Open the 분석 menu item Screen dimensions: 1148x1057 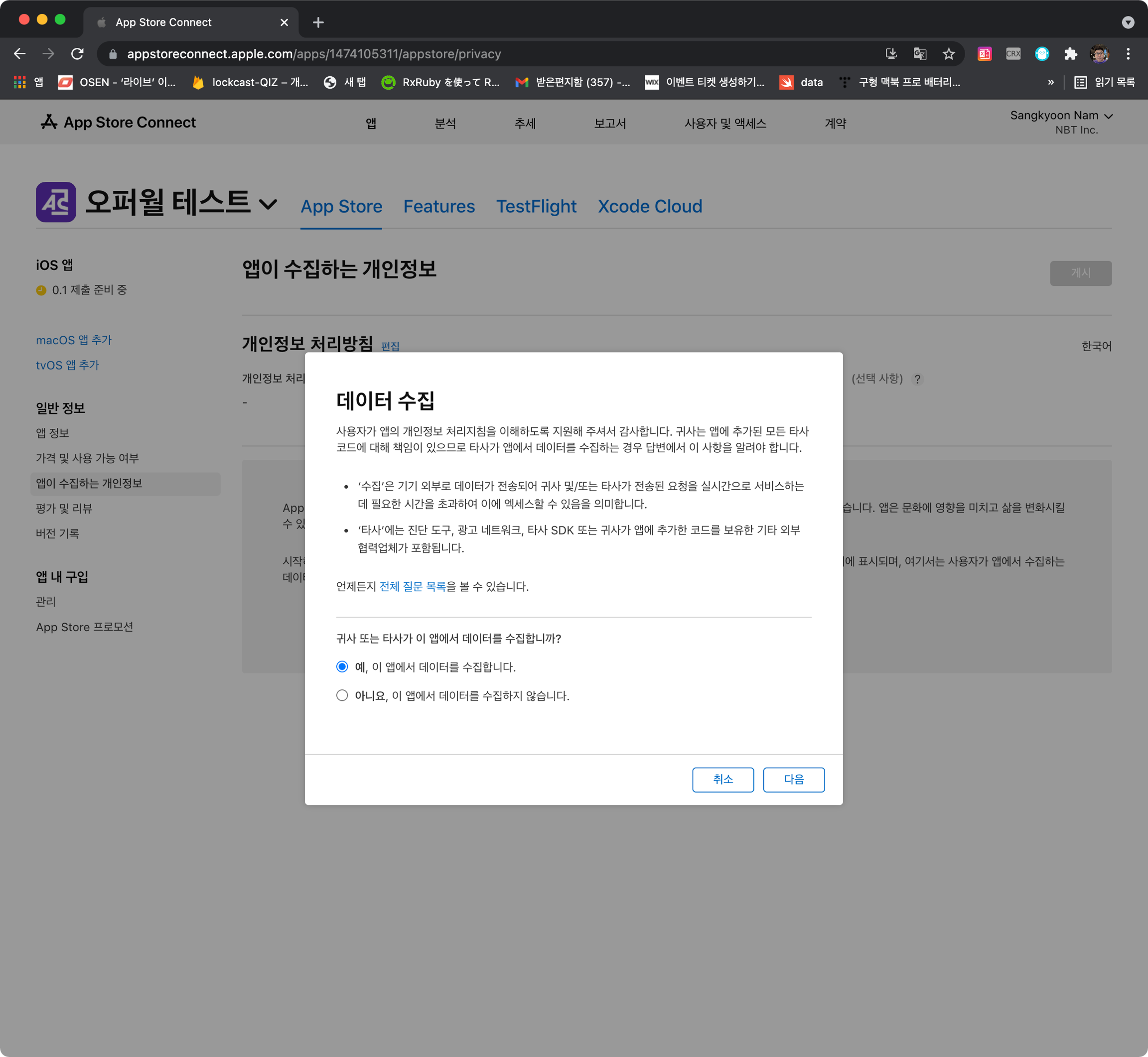click(445, 124)
